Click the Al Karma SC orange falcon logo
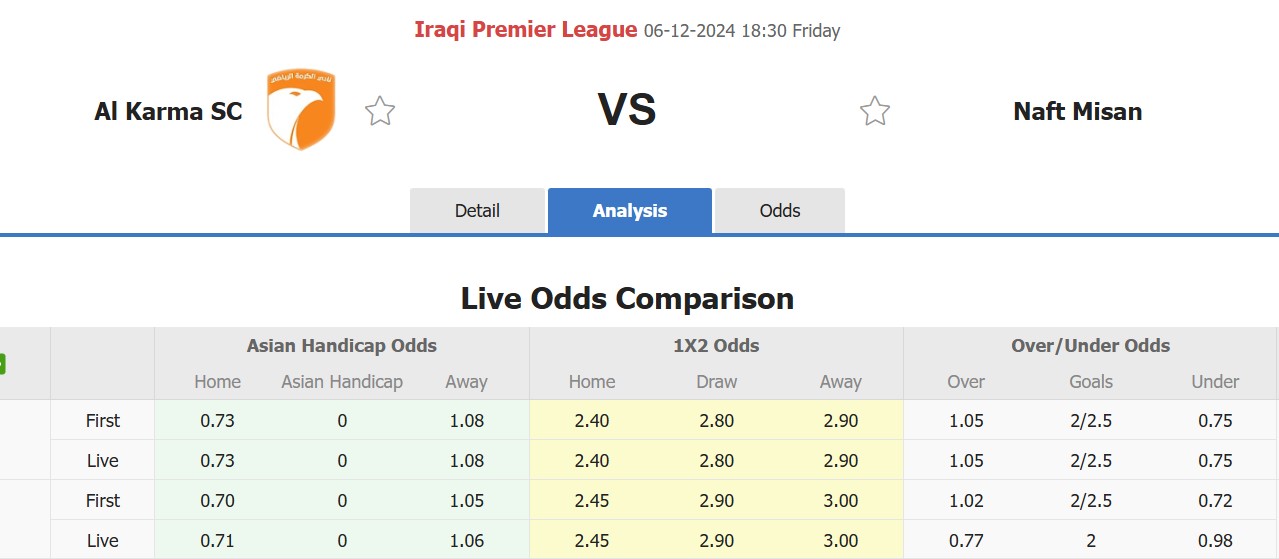Viewport: 1279px width, 559px height. click(301, 110)
